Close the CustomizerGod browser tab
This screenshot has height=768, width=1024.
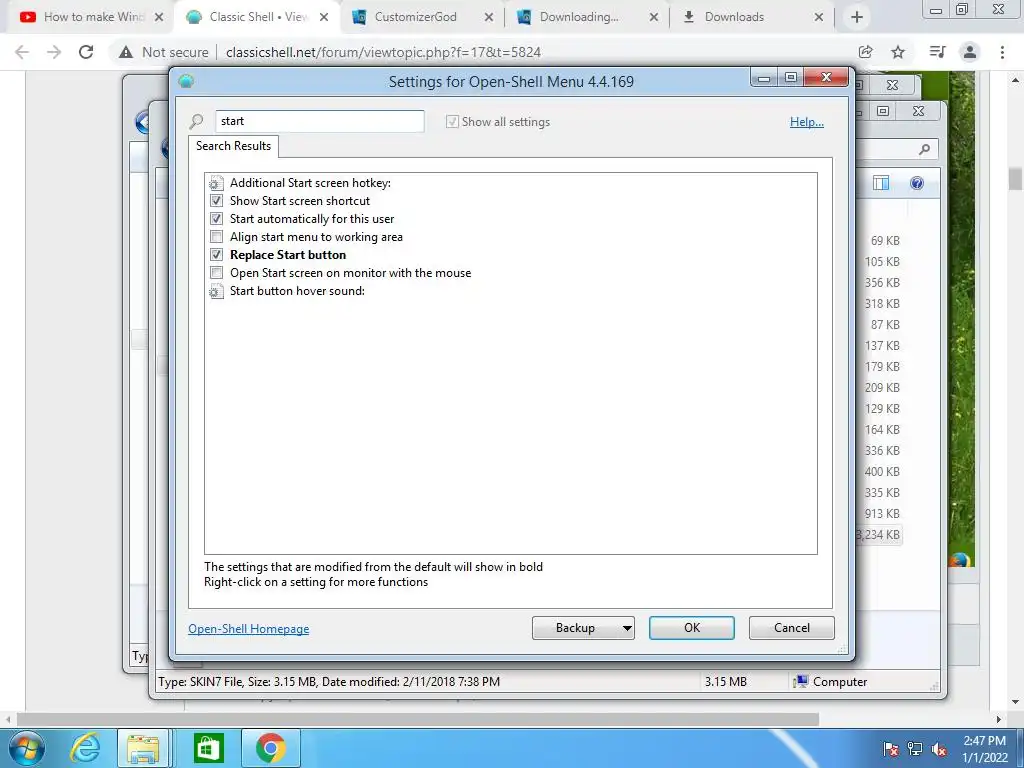click(488, 18)
